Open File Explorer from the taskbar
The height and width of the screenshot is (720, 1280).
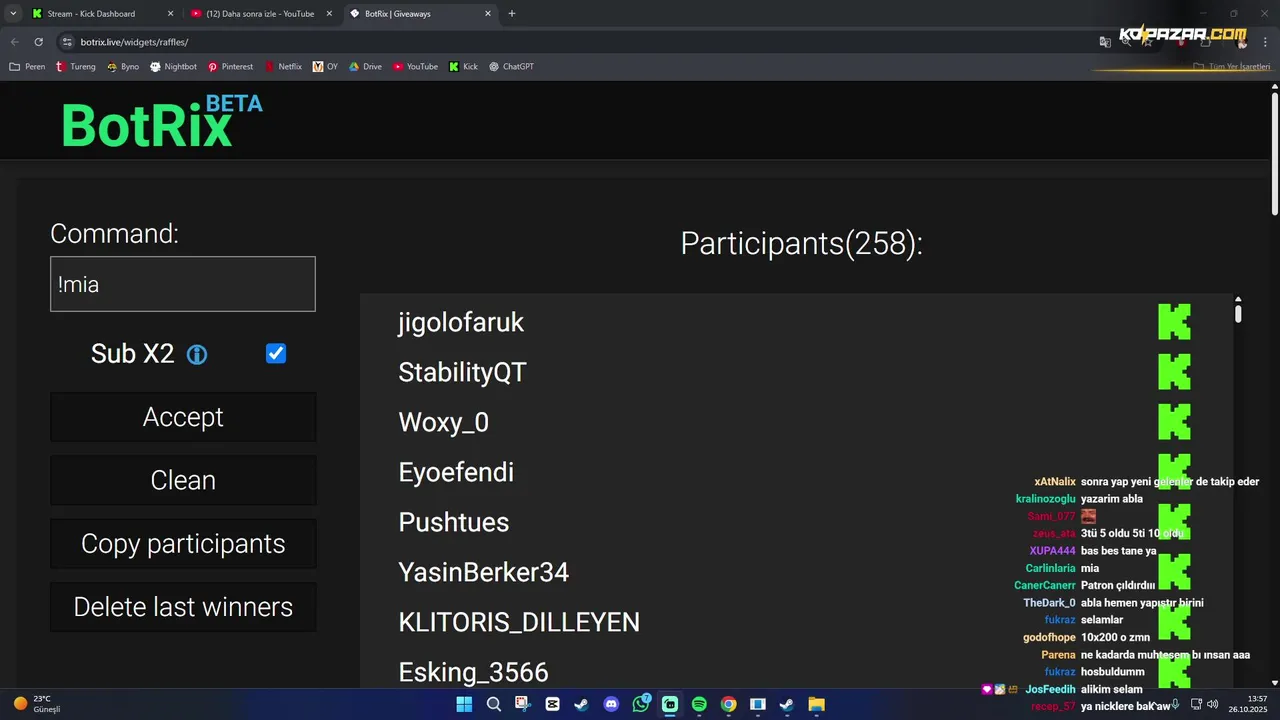(x=816, y=704)
